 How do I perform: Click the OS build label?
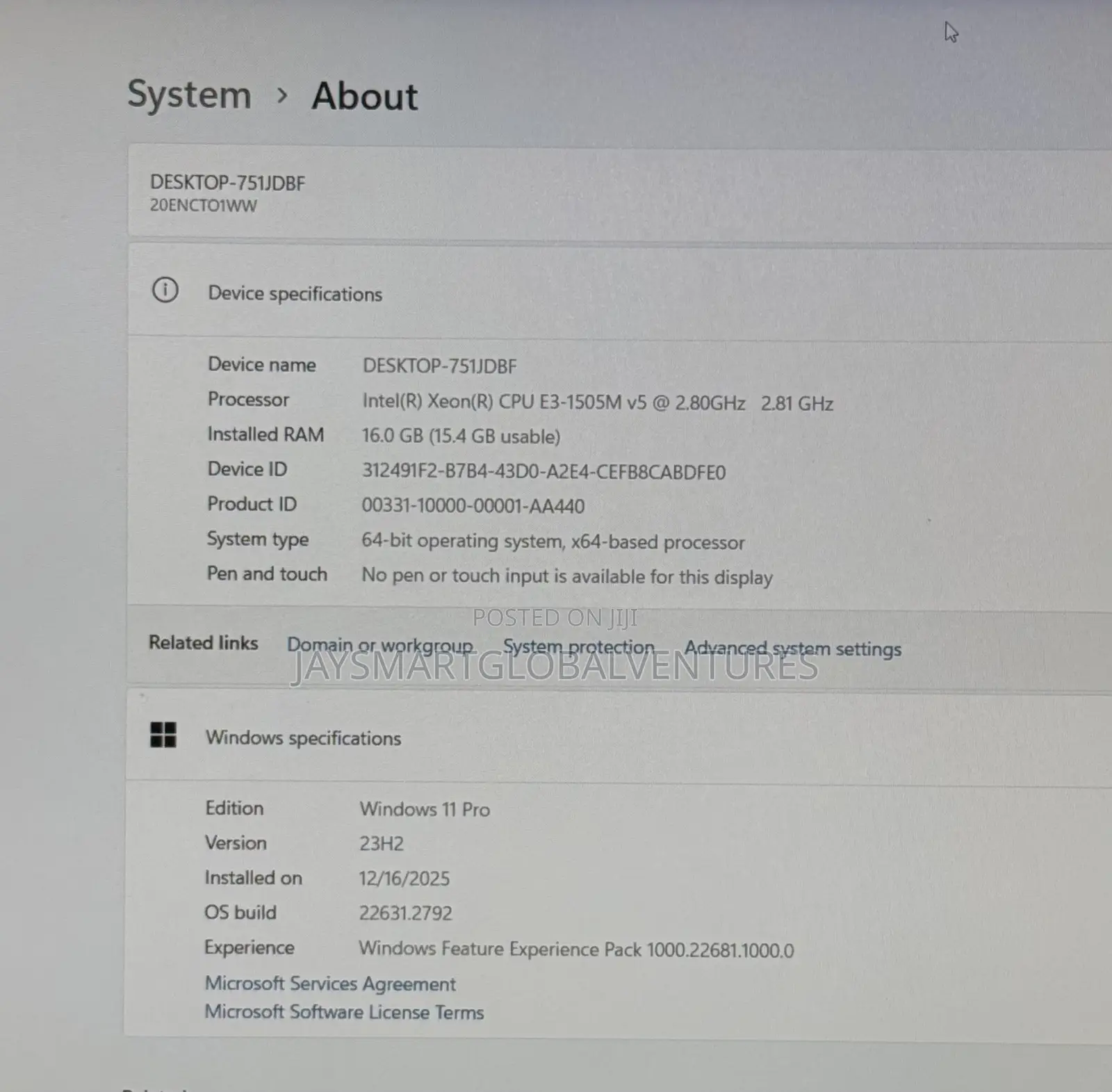click(x=240, y=913)
